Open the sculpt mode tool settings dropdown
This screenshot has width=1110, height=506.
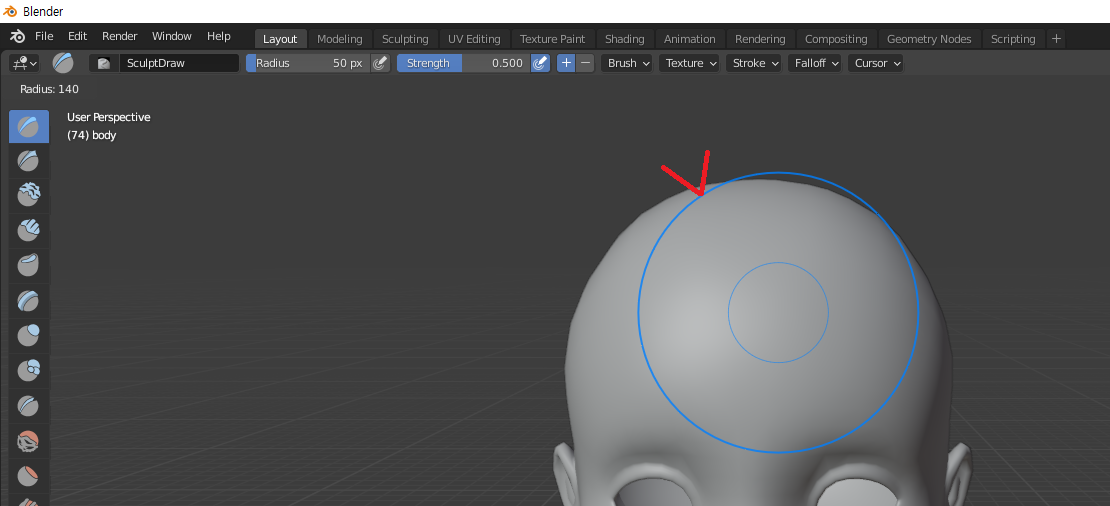tap(24, 64)
